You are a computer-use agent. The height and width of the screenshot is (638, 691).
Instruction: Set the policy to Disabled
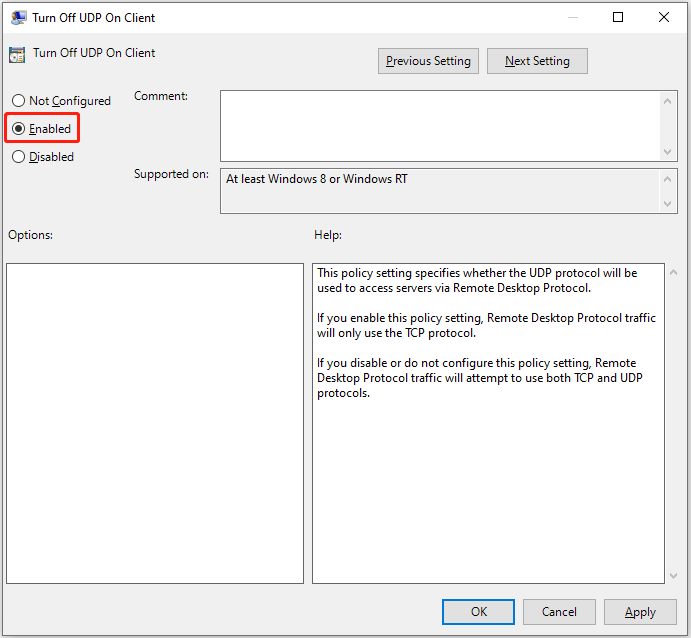click(18, 157)
